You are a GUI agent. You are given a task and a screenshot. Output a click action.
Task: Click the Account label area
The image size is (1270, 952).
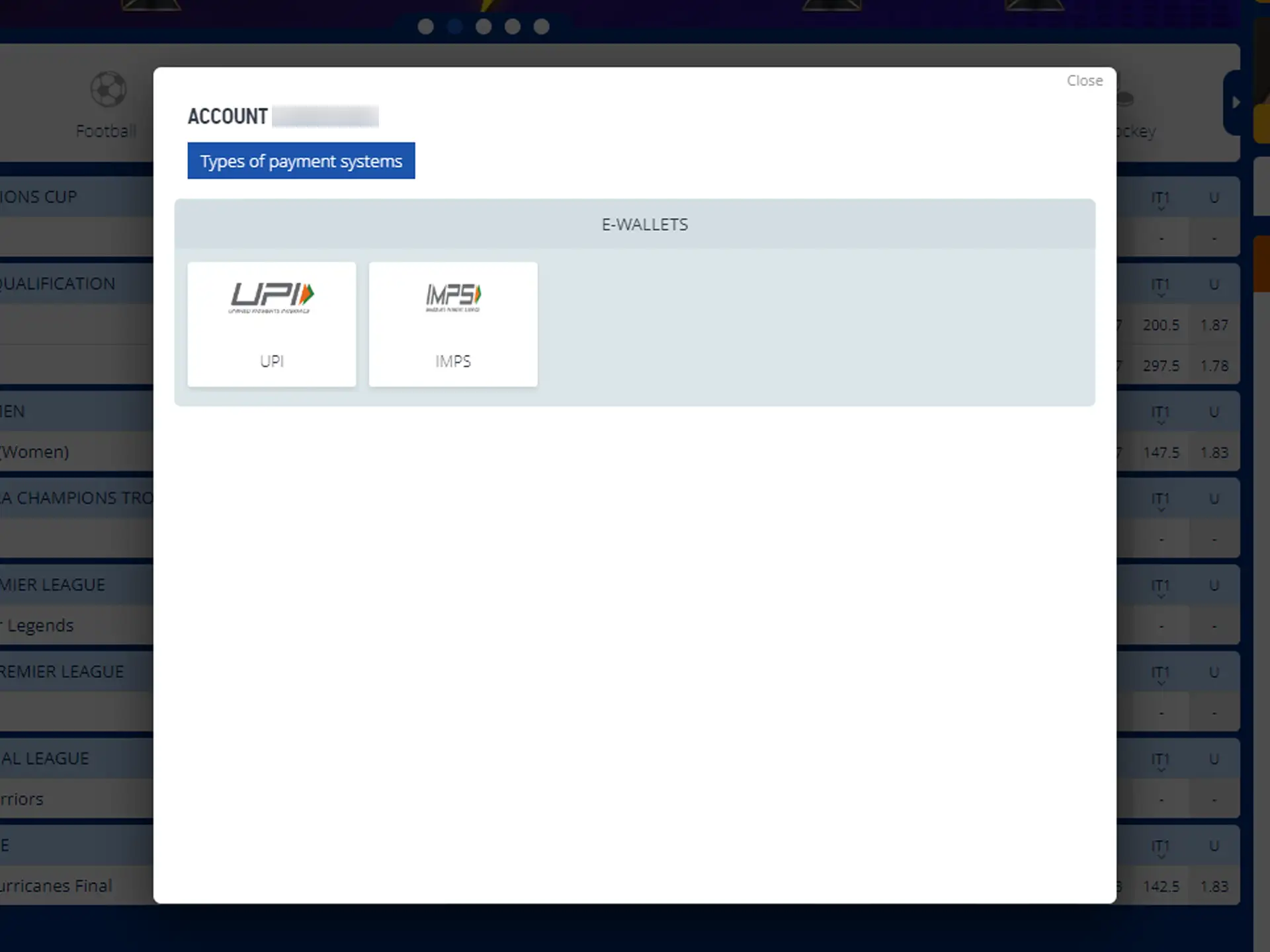(228, 116)
